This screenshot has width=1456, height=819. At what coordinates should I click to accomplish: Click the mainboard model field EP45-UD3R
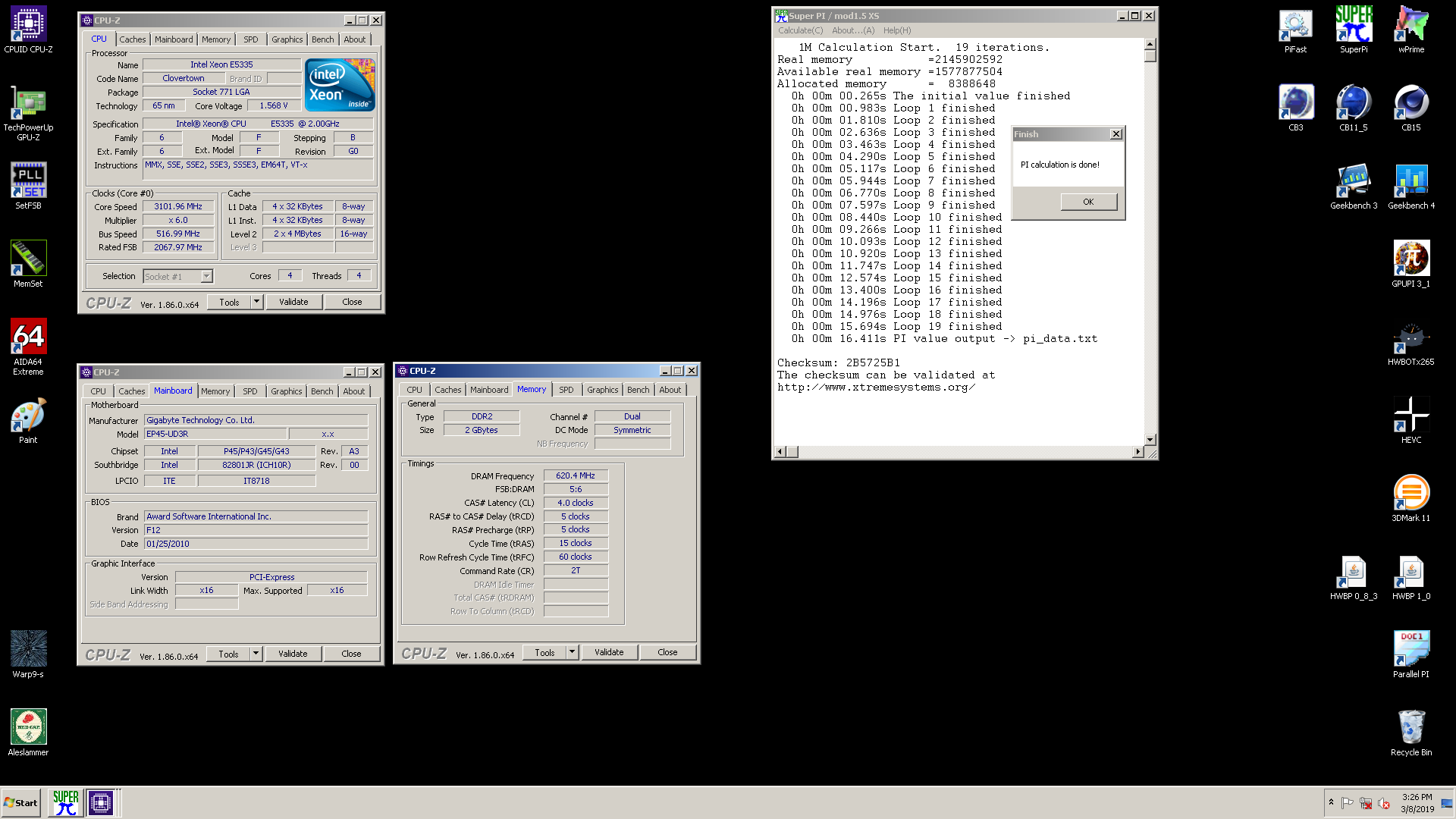pos(215,434)
